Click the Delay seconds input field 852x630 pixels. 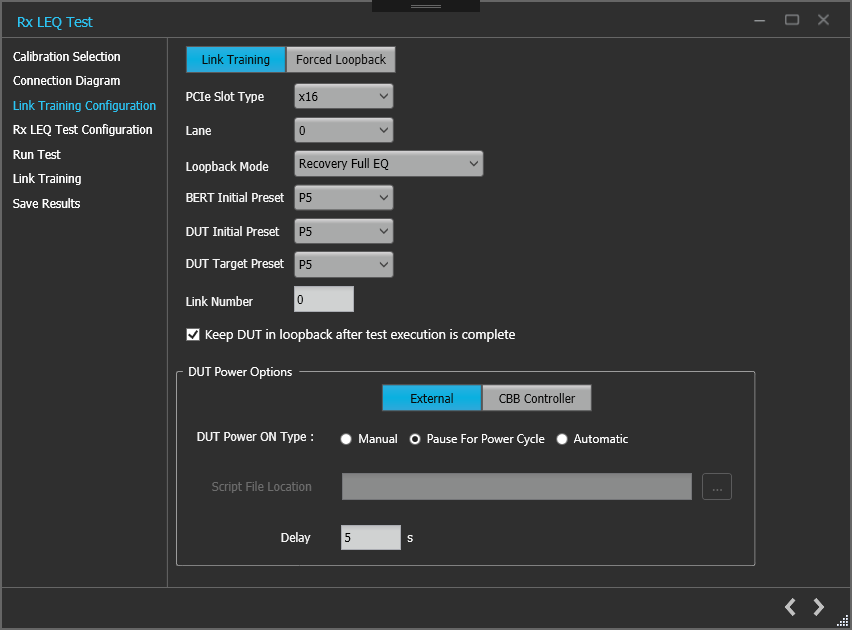370,538
